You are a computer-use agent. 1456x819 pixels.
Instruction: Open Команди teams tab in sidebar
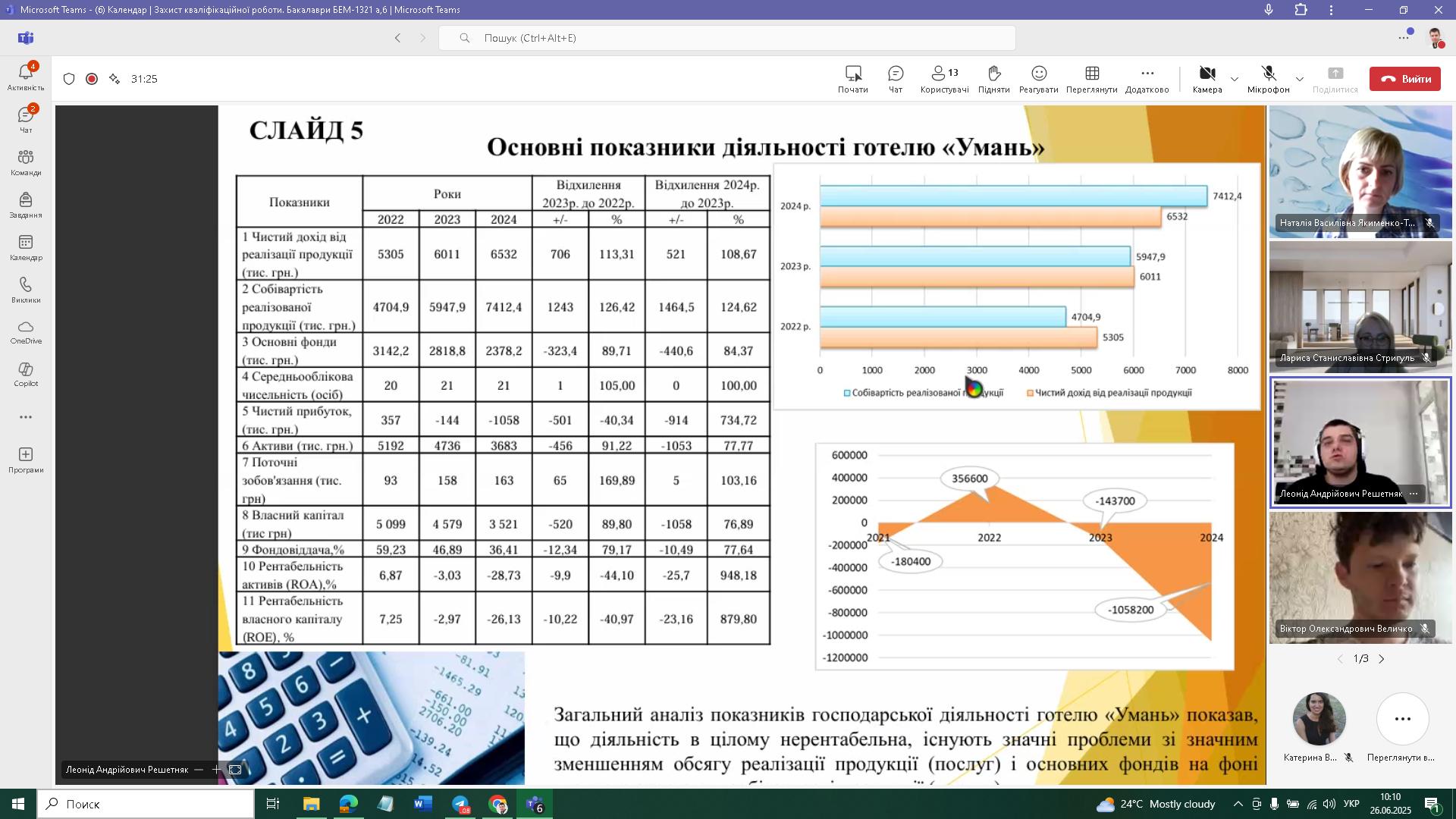26,163
